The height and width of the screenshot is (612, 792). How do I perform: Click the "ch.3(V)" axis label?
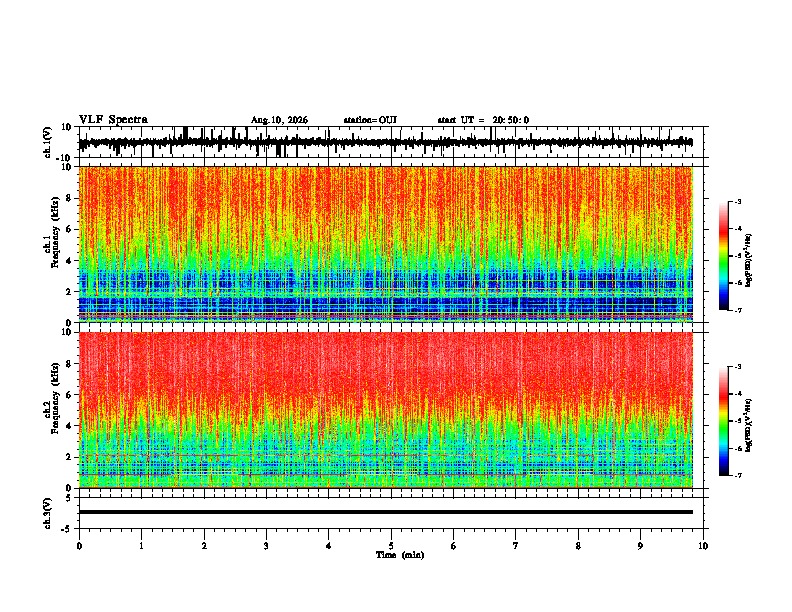click(x=48, y=514)
